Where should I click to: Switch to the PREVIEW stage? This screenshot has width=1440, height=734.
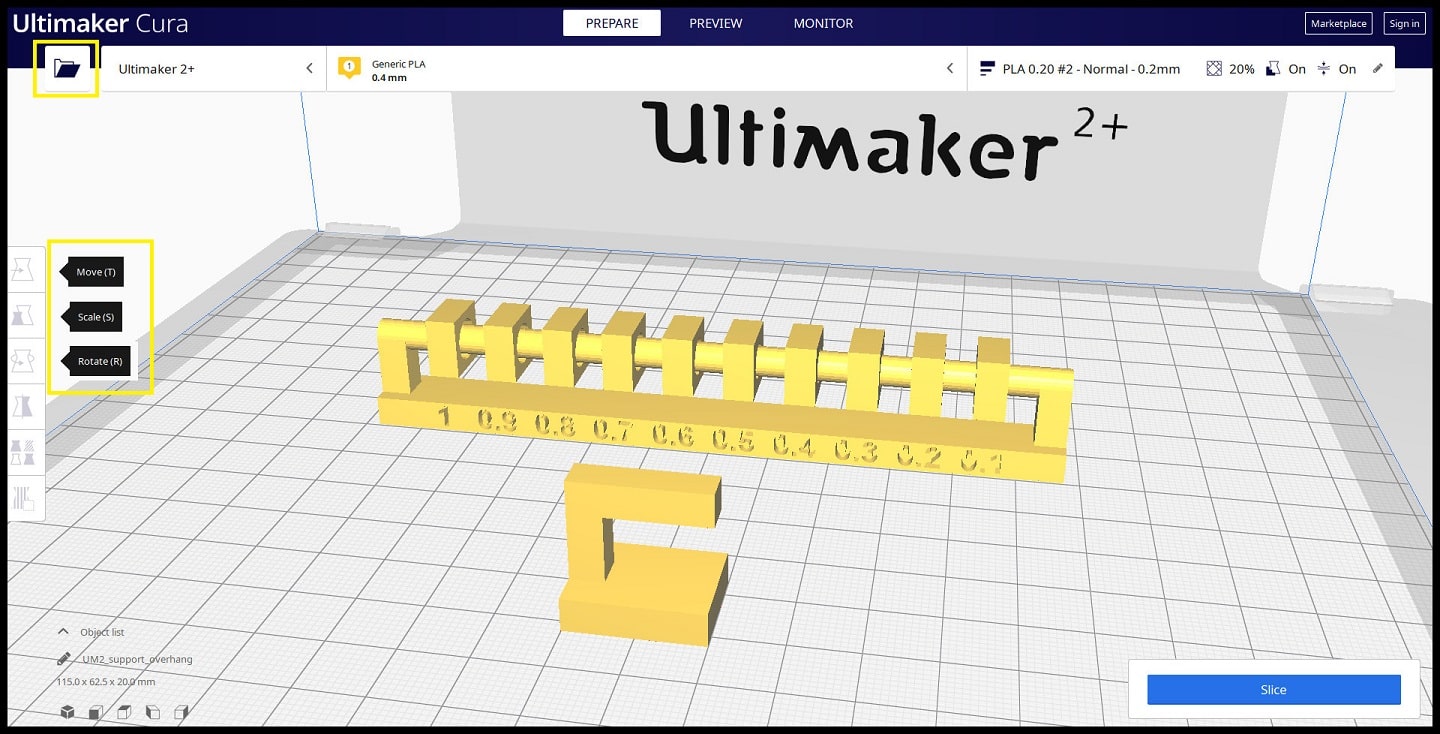716,23
